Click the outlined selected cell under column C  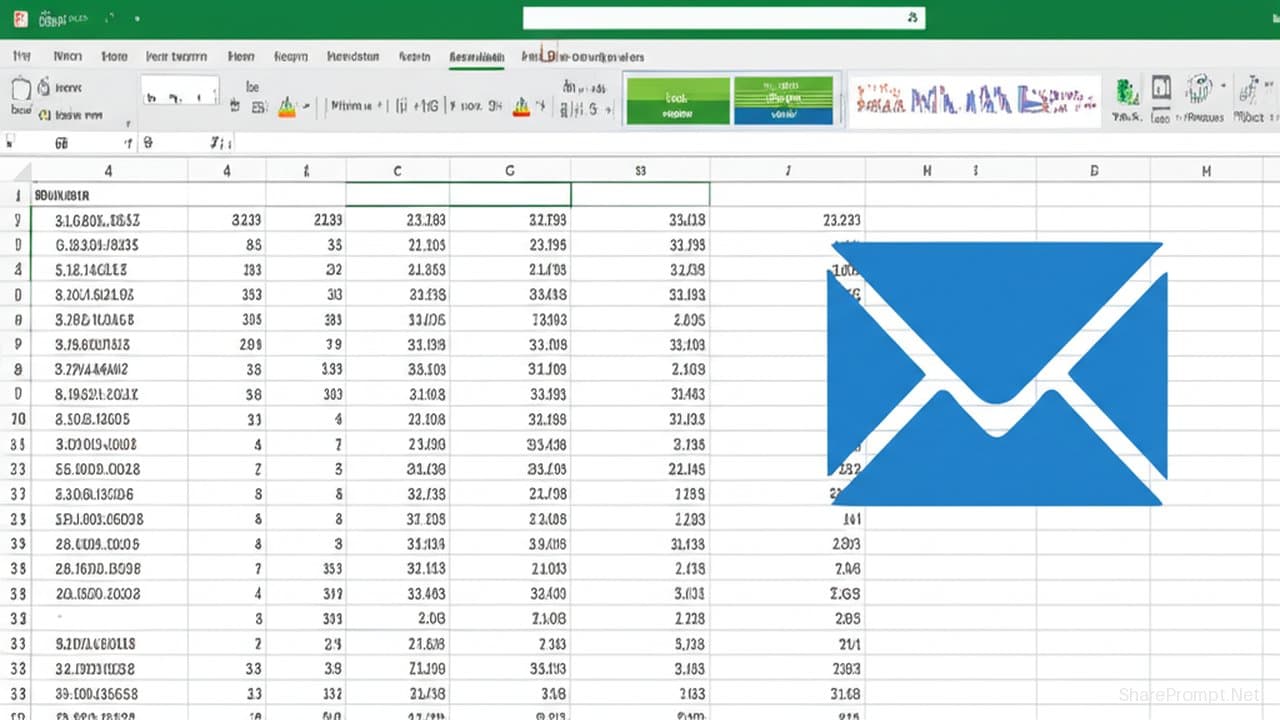(x=397, y=194)
